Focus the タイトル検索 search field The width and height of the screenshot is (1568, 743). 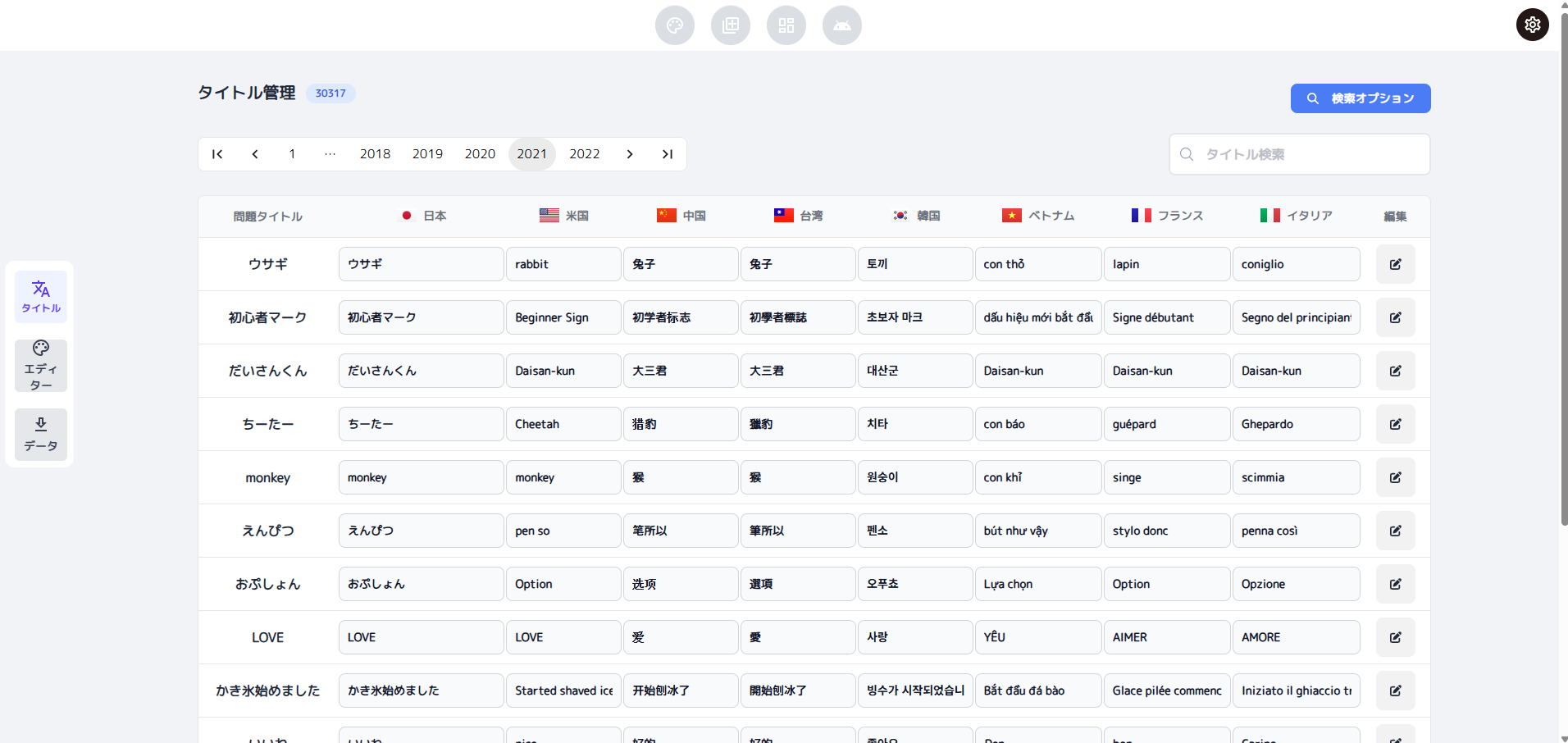pos(1300,154)
